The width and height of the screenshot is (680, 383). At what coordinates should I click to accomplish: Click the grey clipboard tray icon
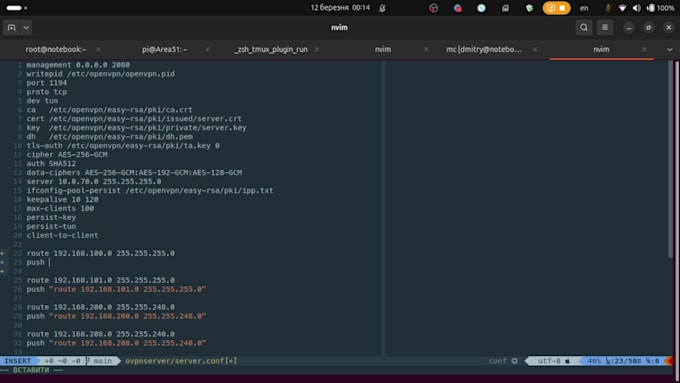pos(505,8)
